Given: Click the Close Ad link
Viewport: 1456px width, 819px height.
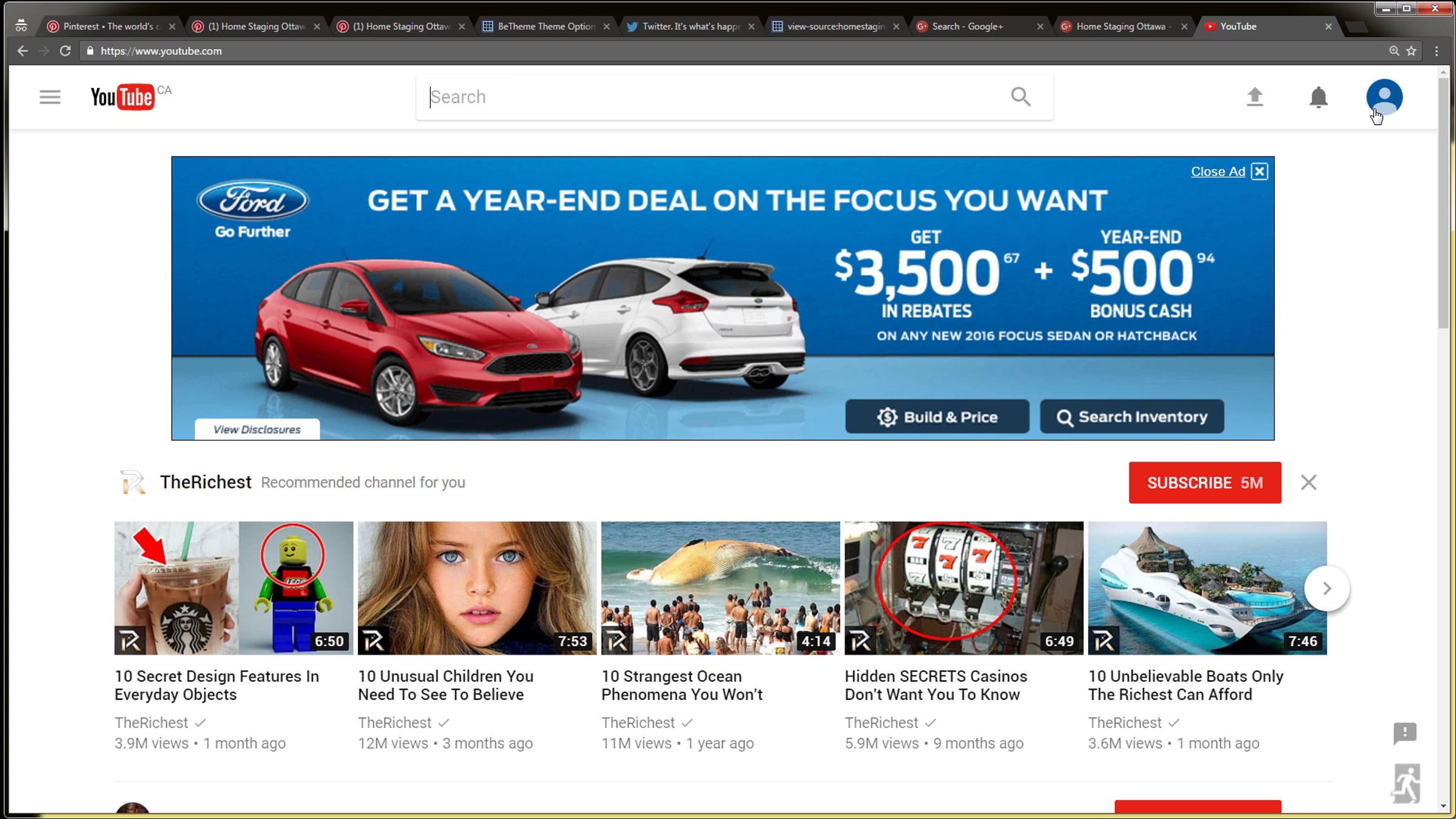Looking at the screenshot, I should 1218,172.
